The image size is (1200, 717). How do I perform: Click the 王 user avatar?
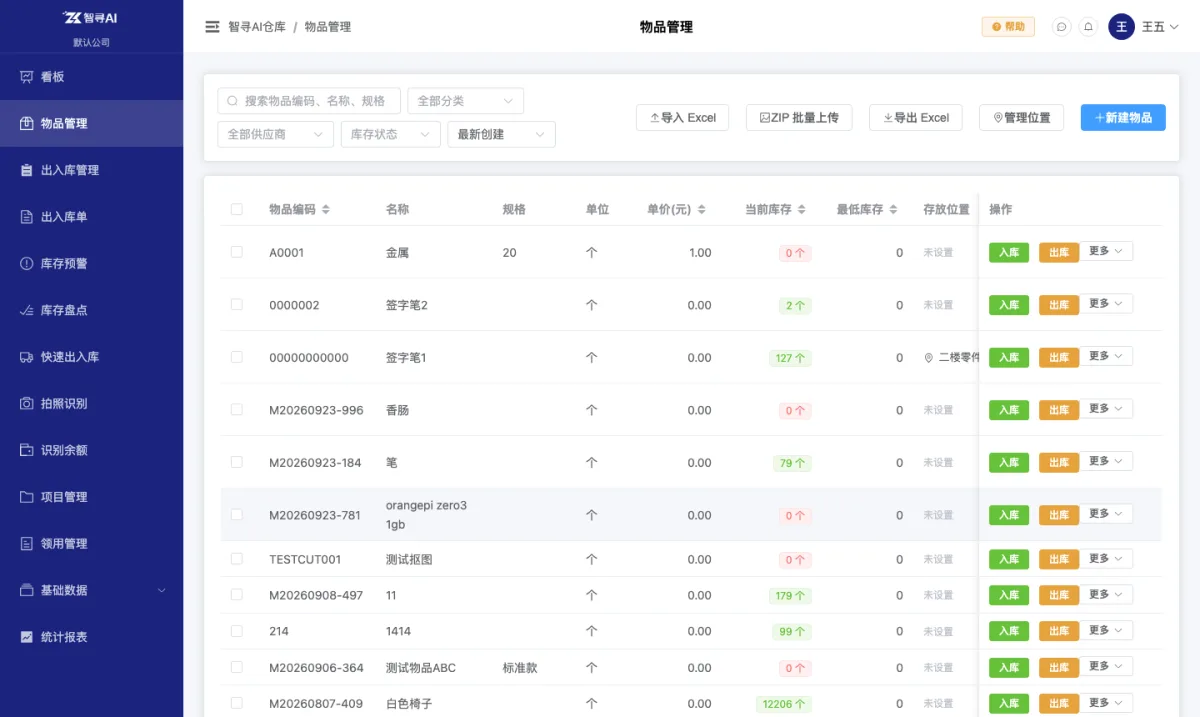pyautogui.click(x=1121, y=27)
